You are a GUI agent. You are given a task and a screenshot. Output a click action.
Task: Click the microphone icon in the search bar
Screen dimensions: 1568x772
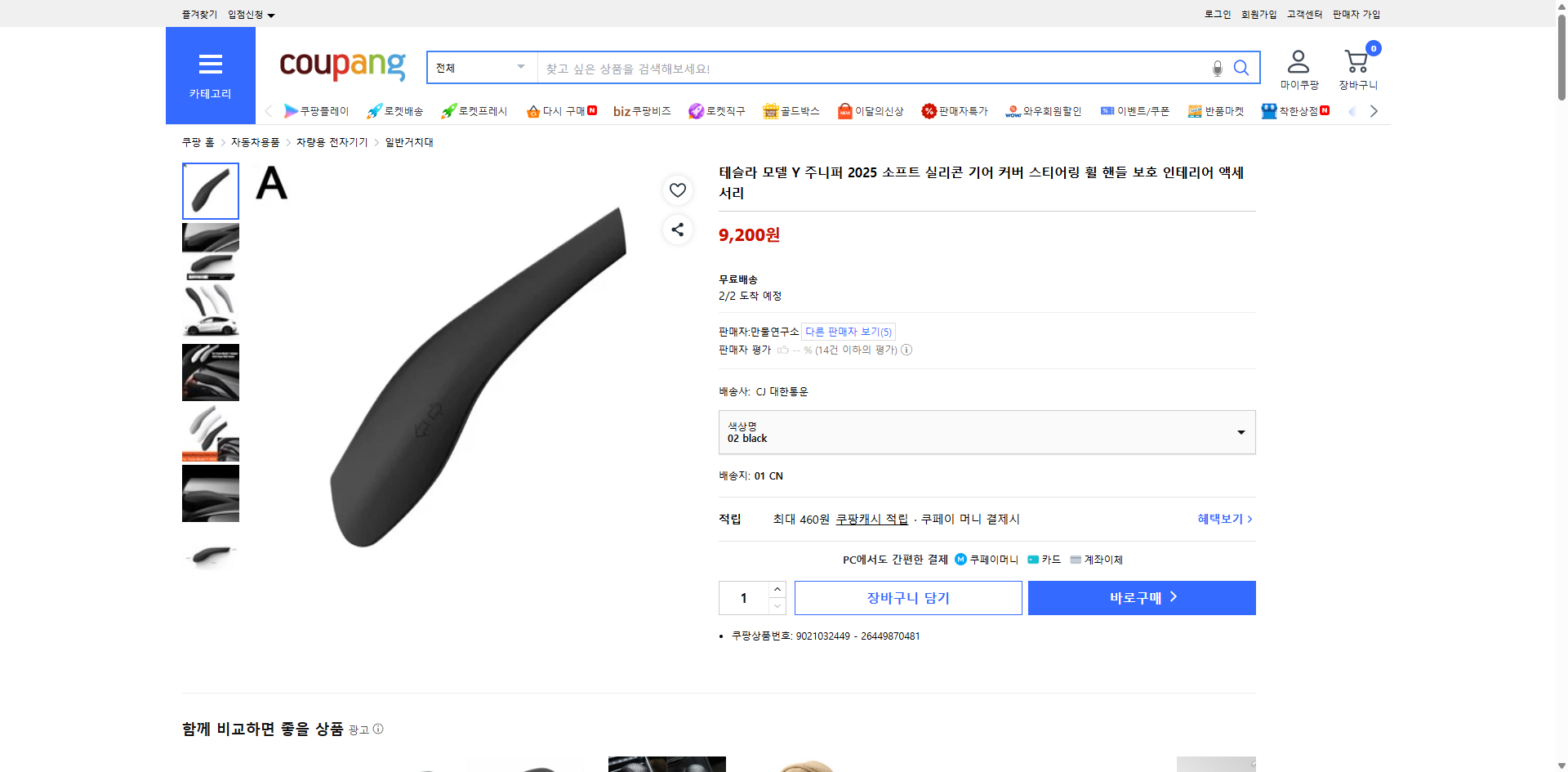click(1216, 68)
